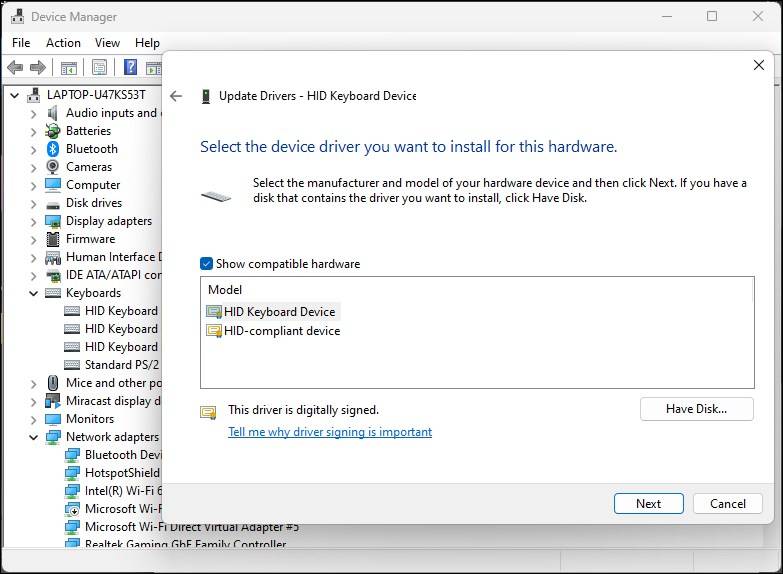Screen dimensions: 783x574
Task: Click the Mice and other pointing devices icon
Action: click(53, 383)
